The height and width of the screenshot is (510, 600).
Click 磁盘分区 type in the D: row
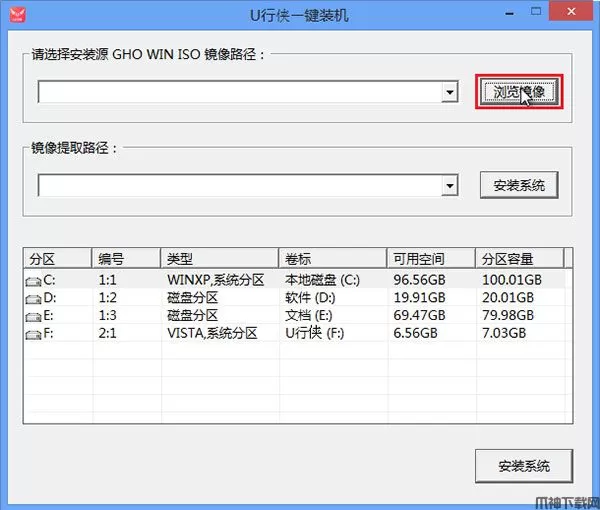(192, 298)
